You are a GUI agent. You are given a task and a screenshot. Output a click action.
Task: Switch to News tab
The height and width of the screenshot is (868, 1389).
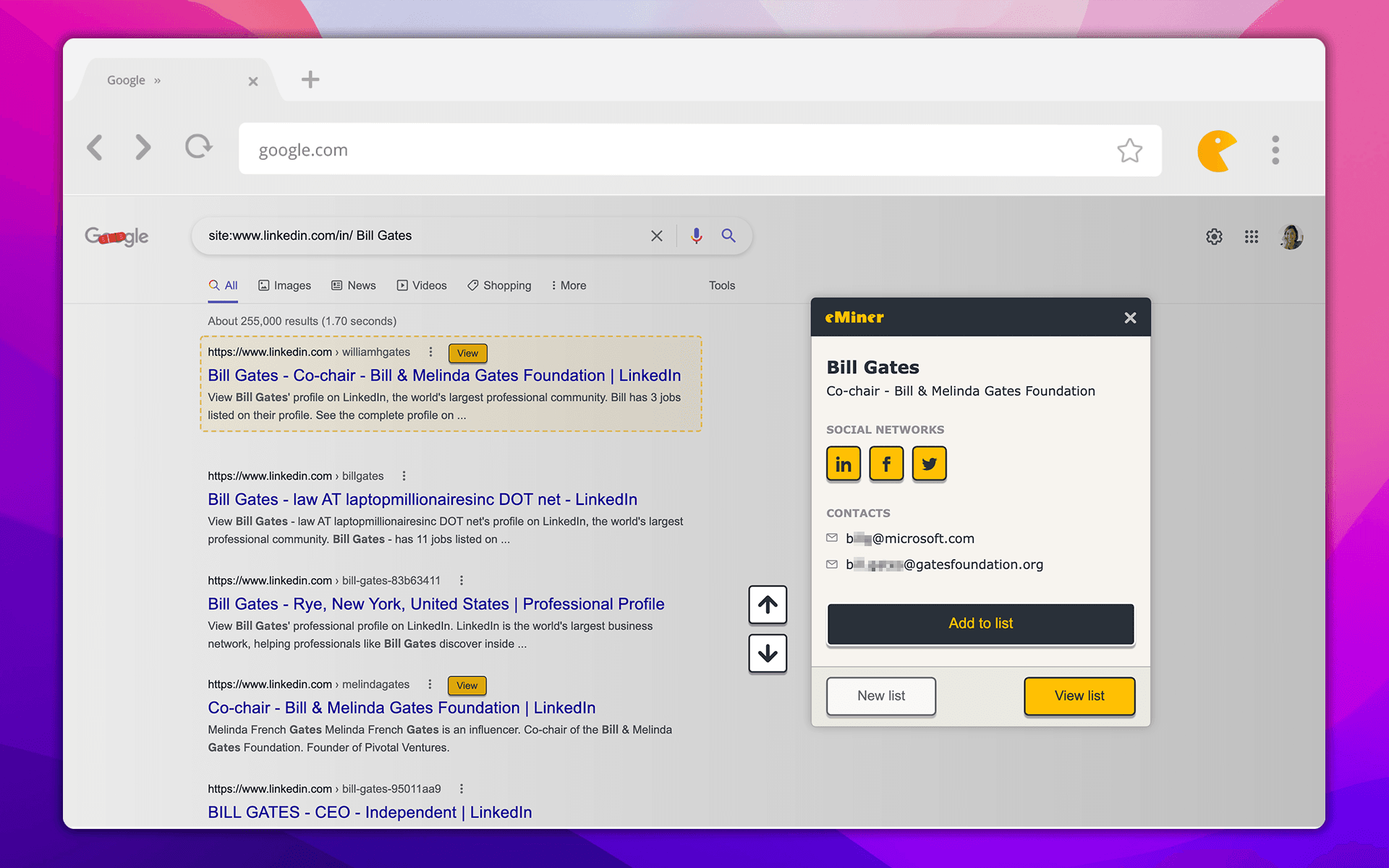coord(353,286)
